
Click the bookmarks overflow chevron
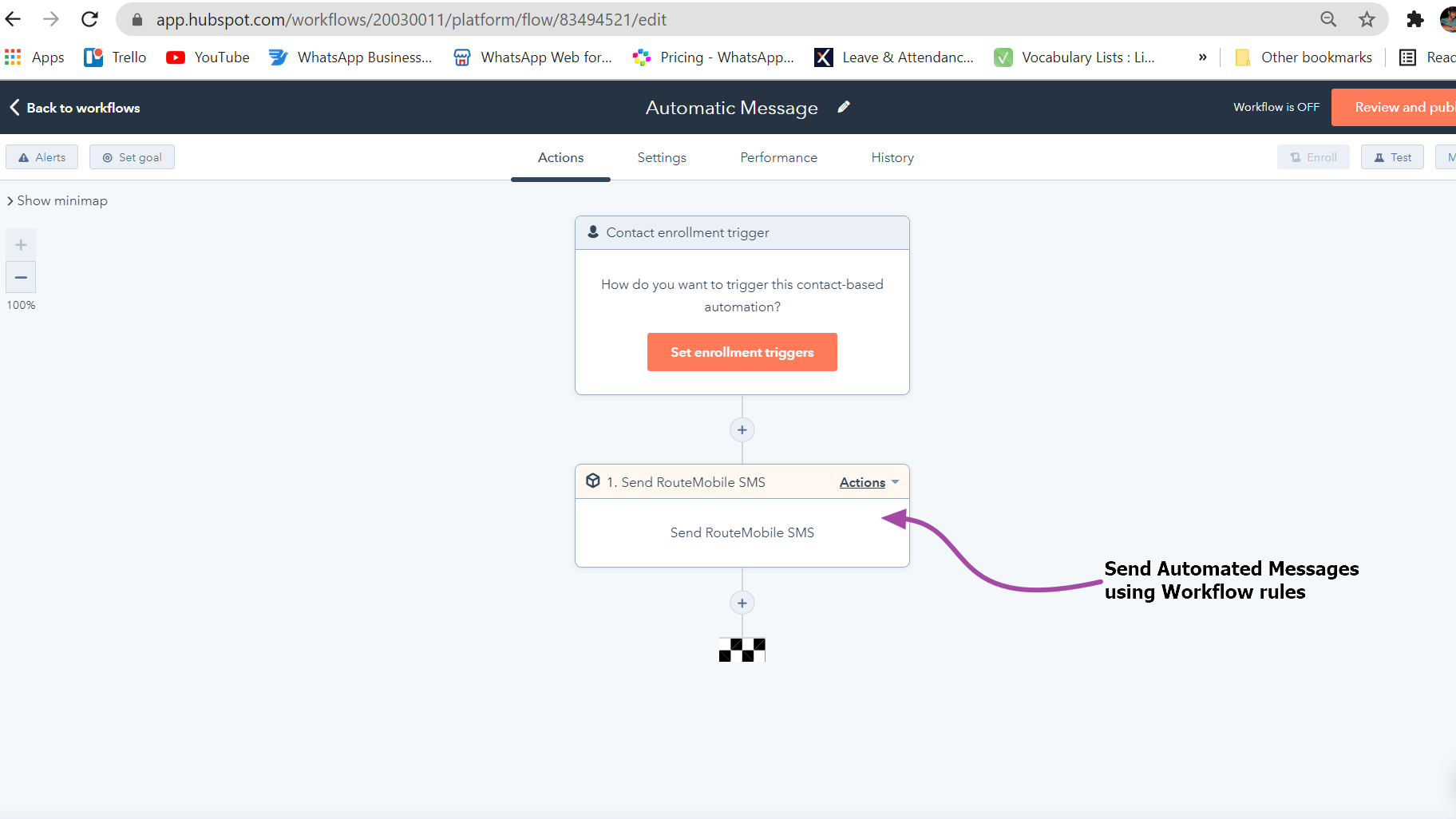(1202, 57)
